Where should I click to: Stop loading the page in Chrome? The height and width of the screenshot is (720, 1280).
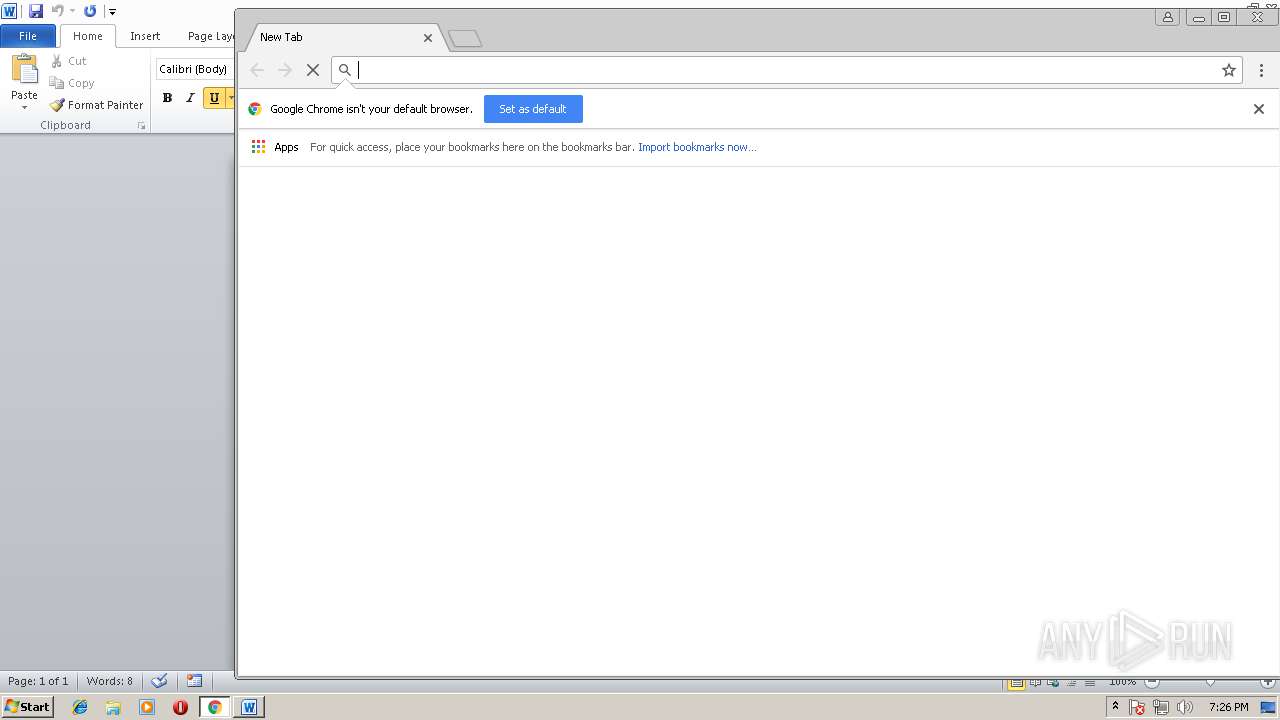[x=313, y=70]
